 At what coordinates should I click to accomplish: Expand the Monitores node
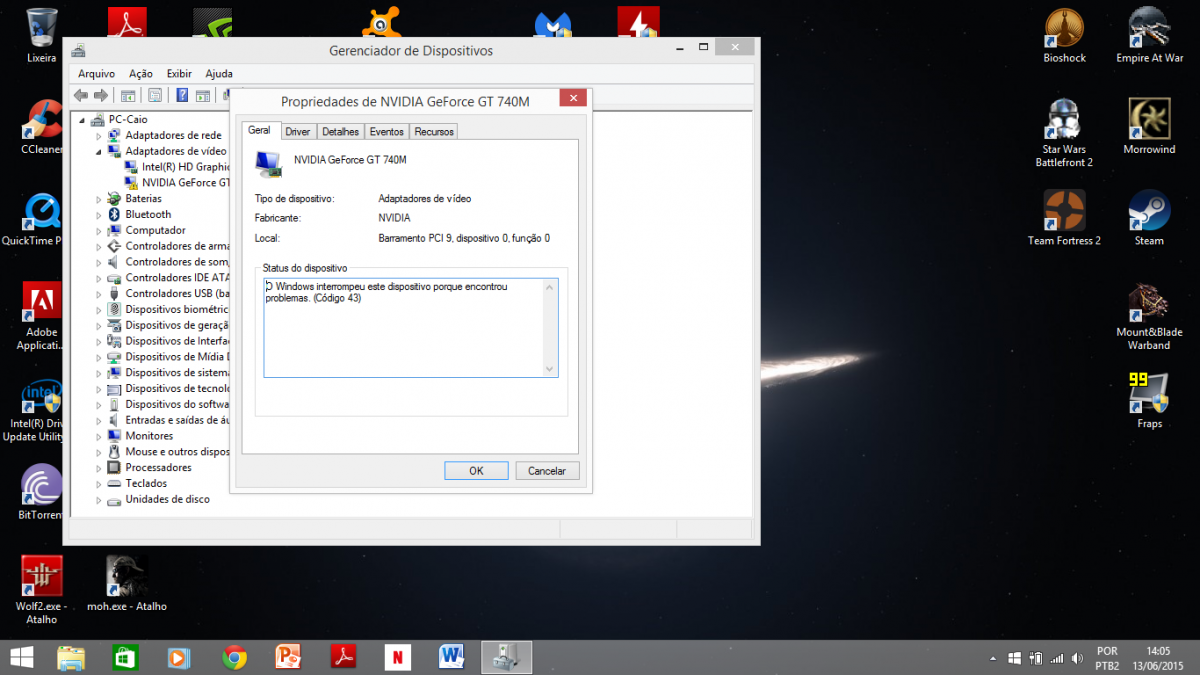click(x=99, y=436)
